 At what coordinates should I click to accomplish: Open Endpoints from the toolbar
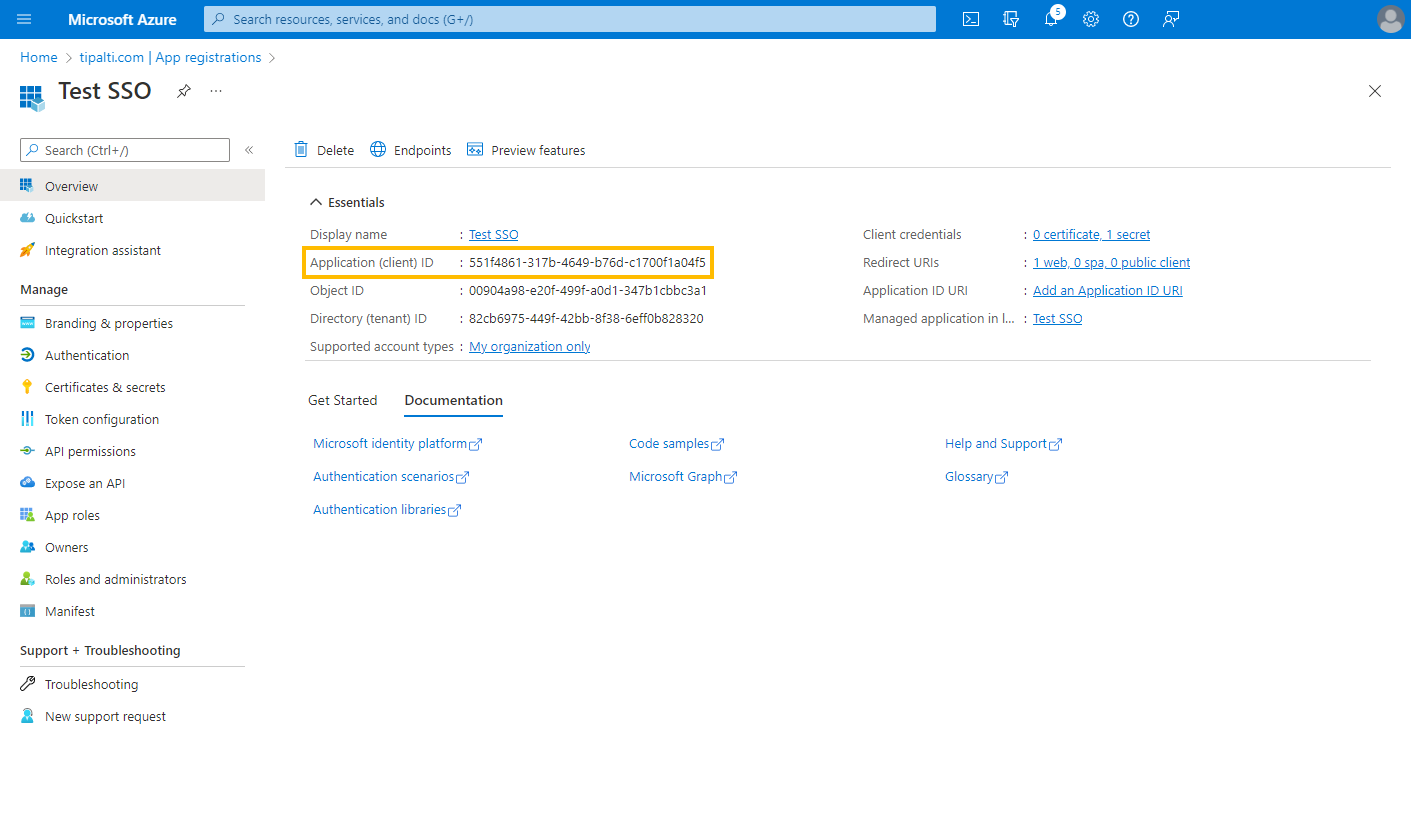[x=410, y=149]
